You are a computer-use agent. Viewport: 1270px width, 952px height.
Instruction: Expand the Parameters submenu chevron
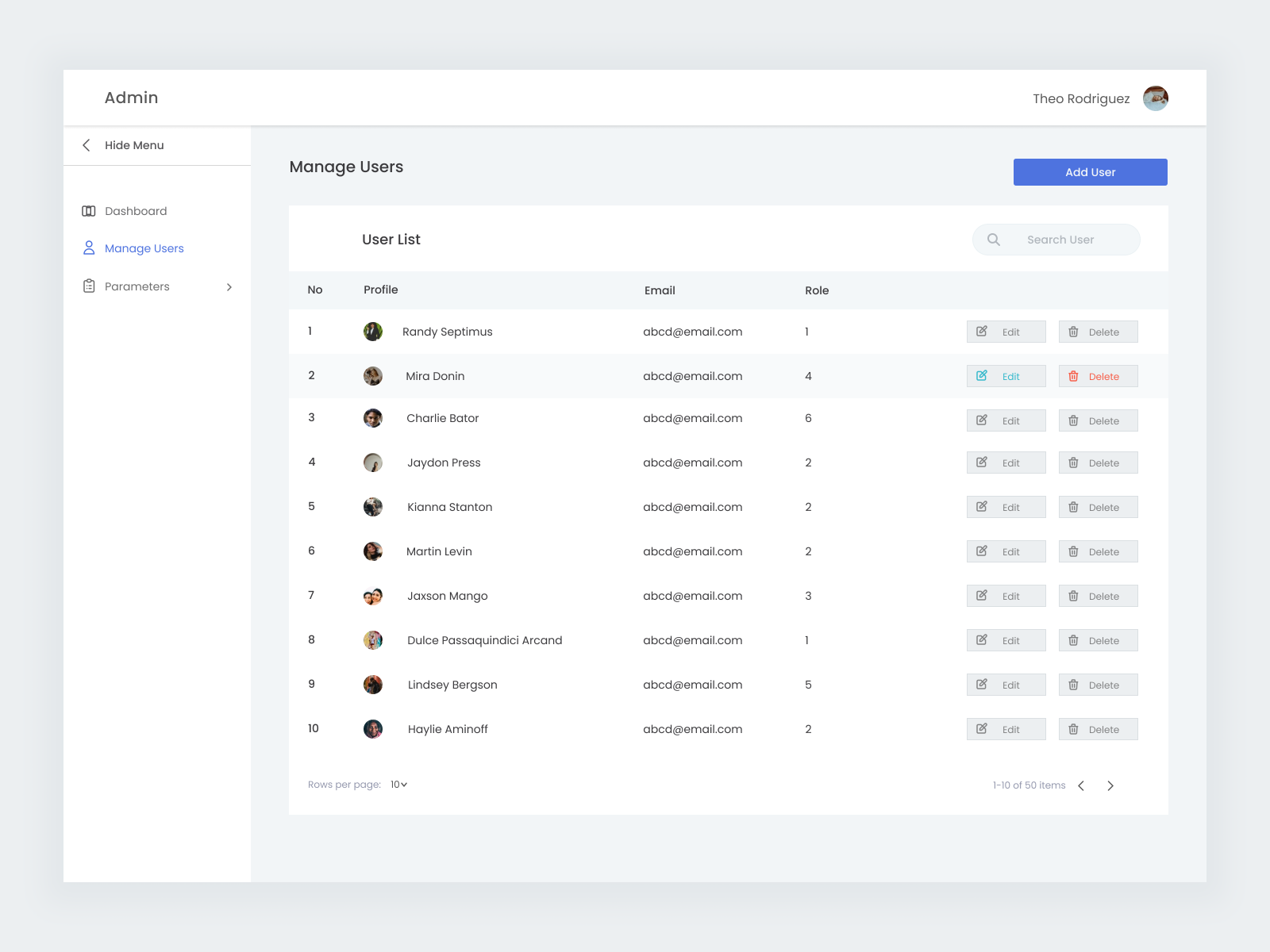pyautogui.click(x=229, y=286)
